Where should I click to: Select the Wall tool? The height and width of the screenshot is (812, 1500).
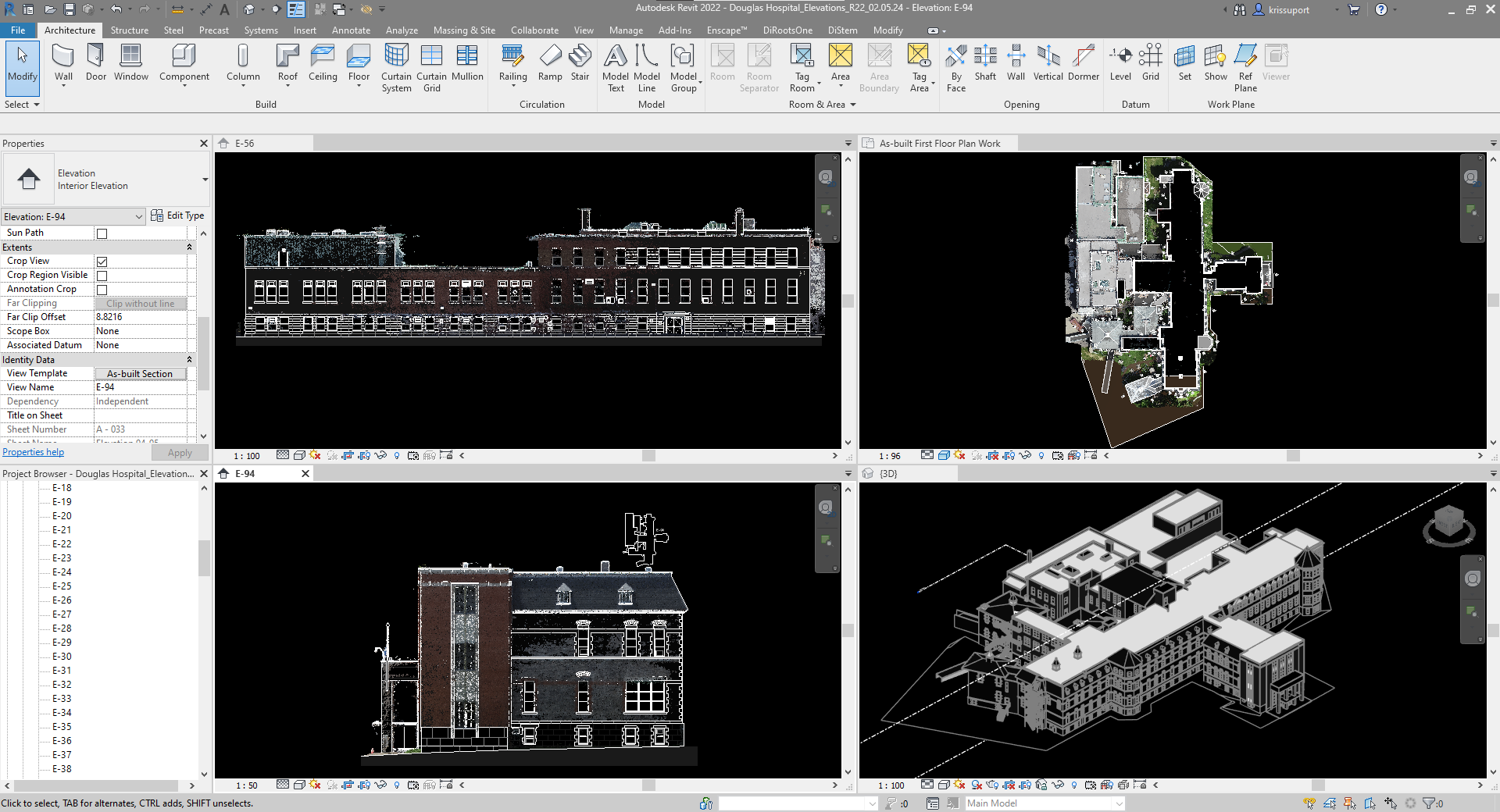(x=63, y=62)
